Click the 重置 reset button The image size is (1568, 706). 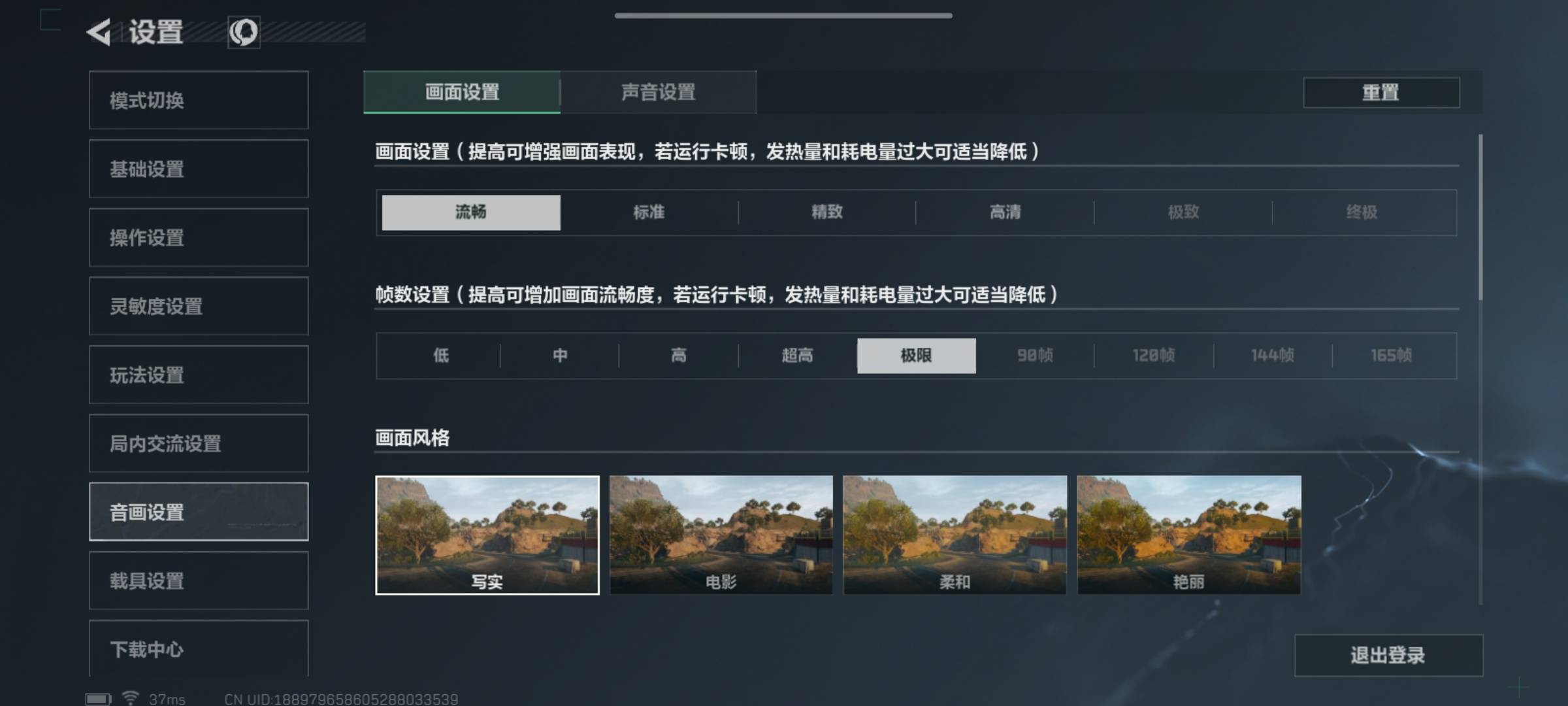coord(1381,92)
